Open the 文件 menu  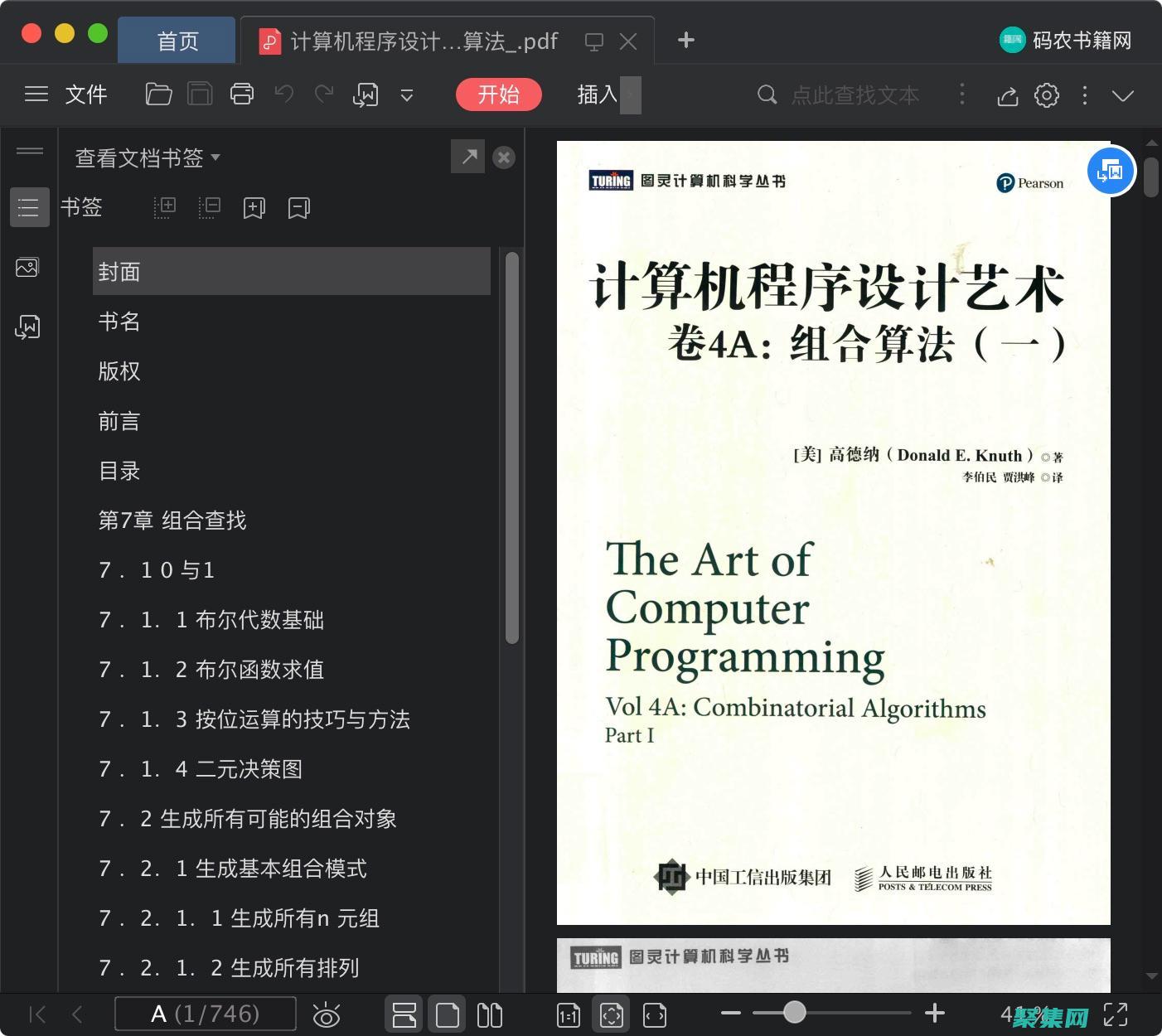[x=86, y=94]
